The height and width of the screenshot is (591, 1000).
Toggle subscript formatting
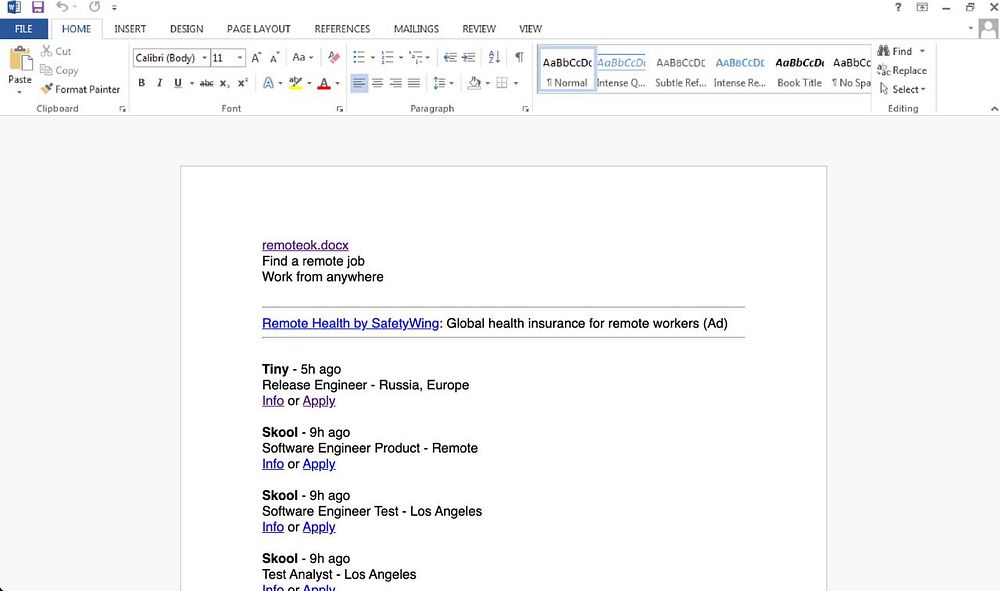[x=224, y=84]
